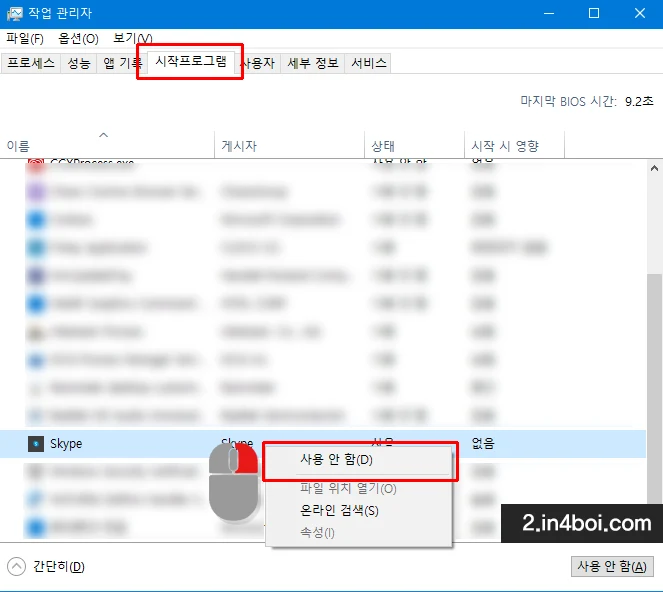663x592 pixels.
Task: Switch to the 성능 tab
Action: [79, 63]
